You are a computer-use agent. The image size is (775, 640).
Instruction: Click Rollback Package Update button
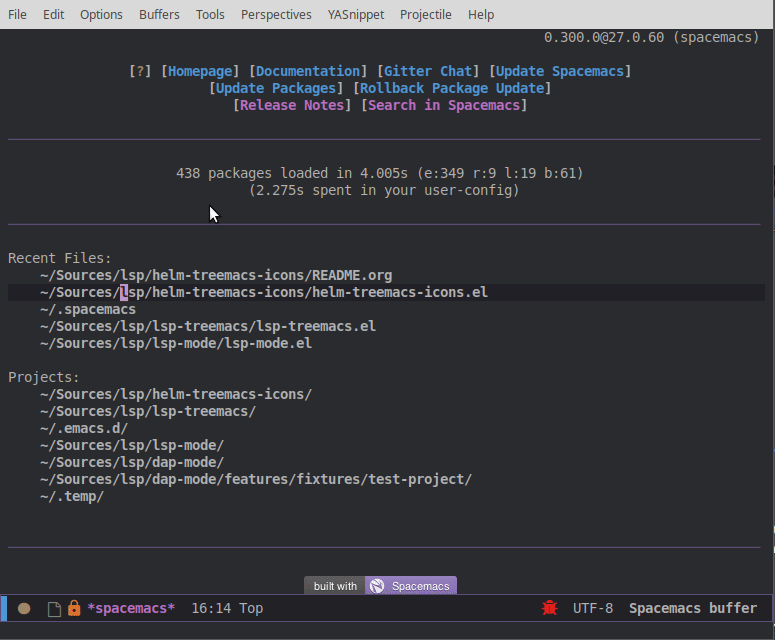[x=452, y=88]
